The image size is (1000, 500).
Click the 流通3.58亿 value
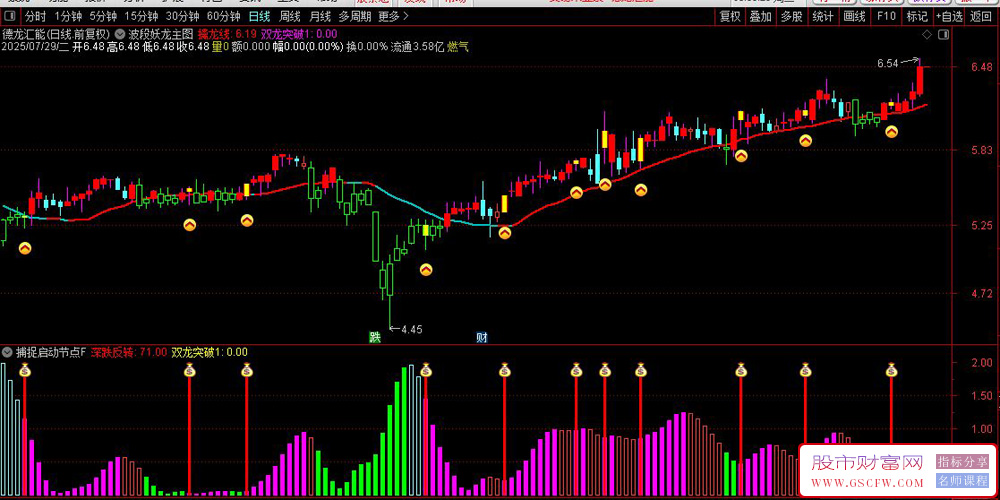417,46
